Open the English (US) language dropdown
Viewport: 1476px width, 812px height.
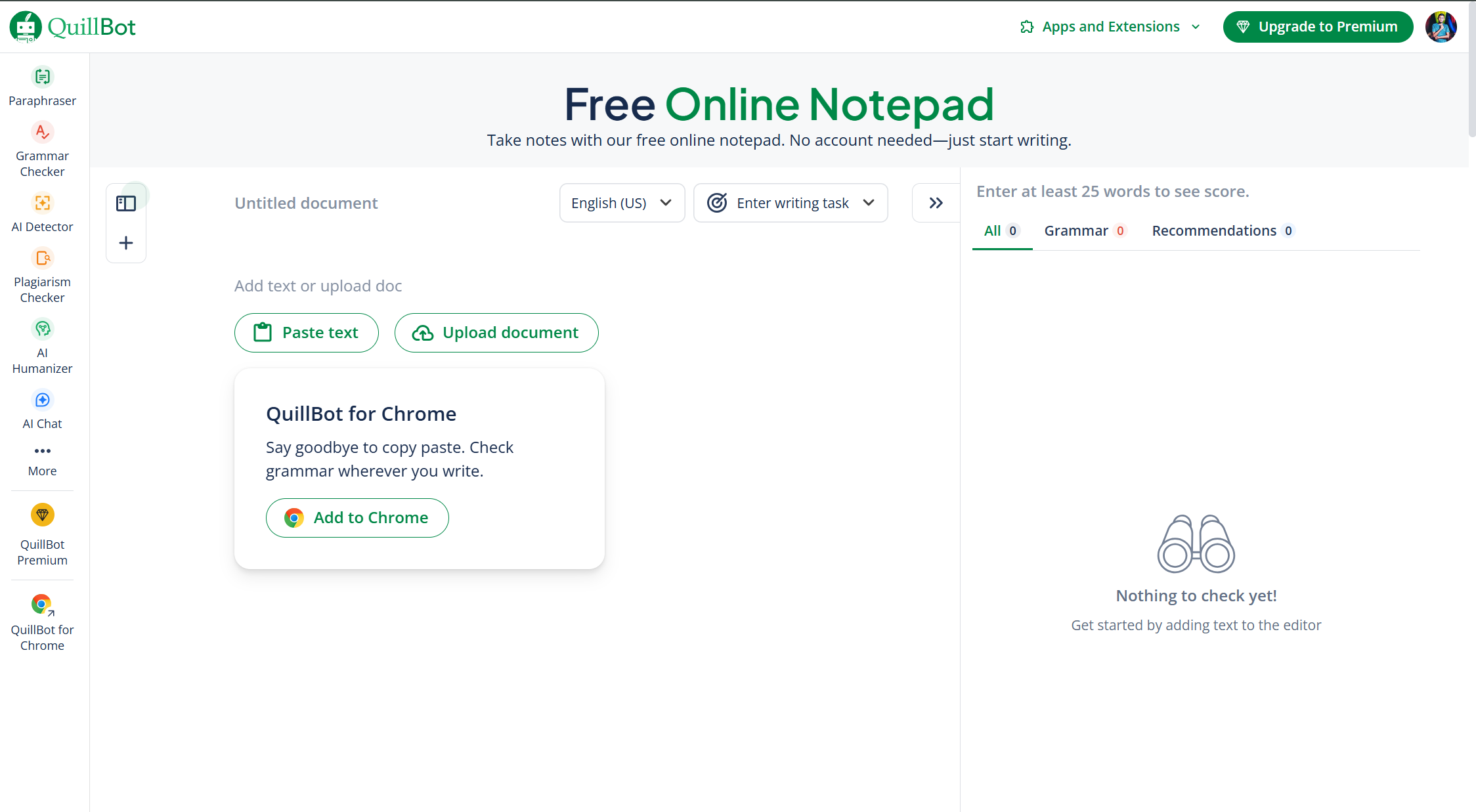[621, 203]
